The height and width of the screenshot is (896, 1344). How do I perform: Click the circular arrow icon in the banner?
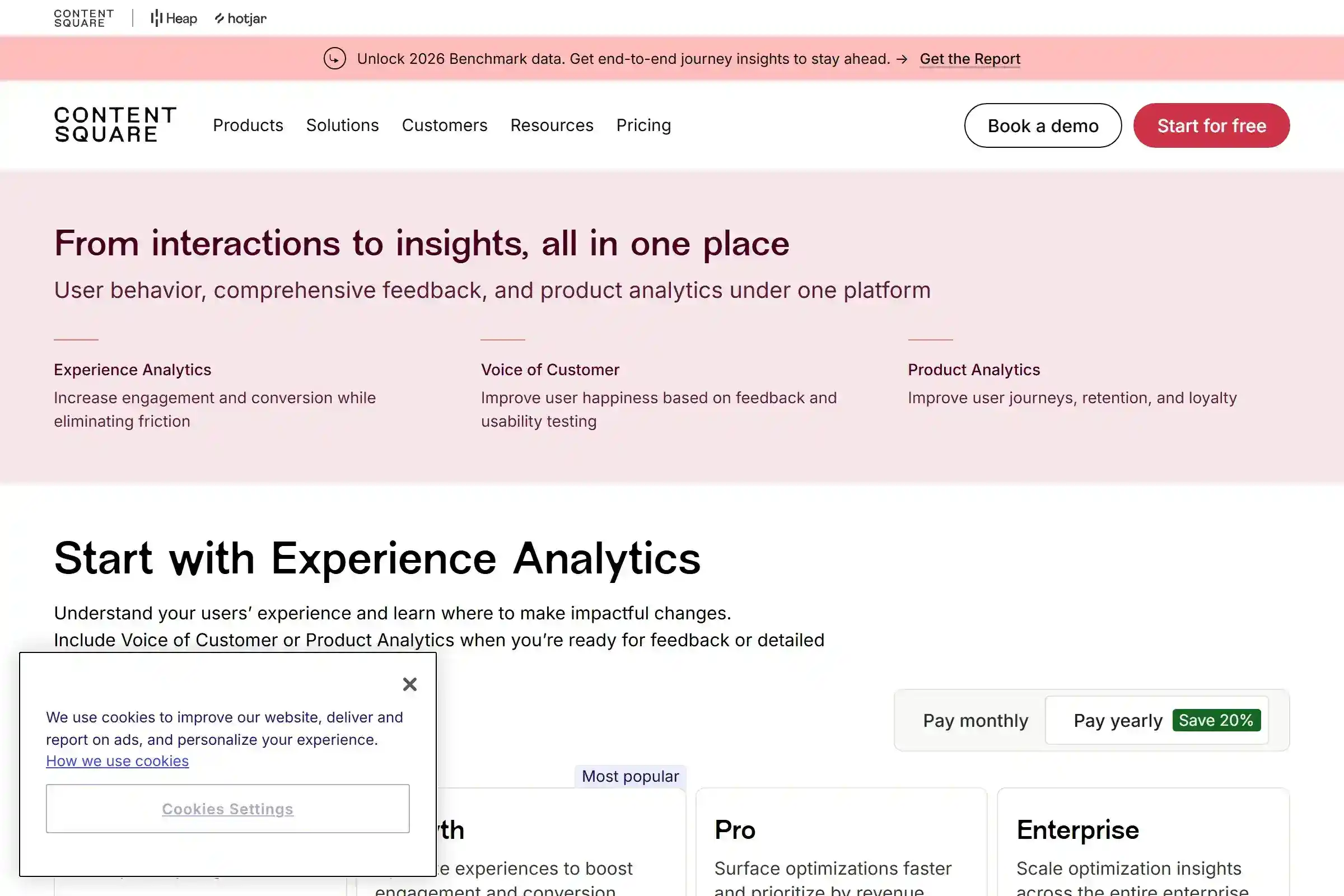334,58
